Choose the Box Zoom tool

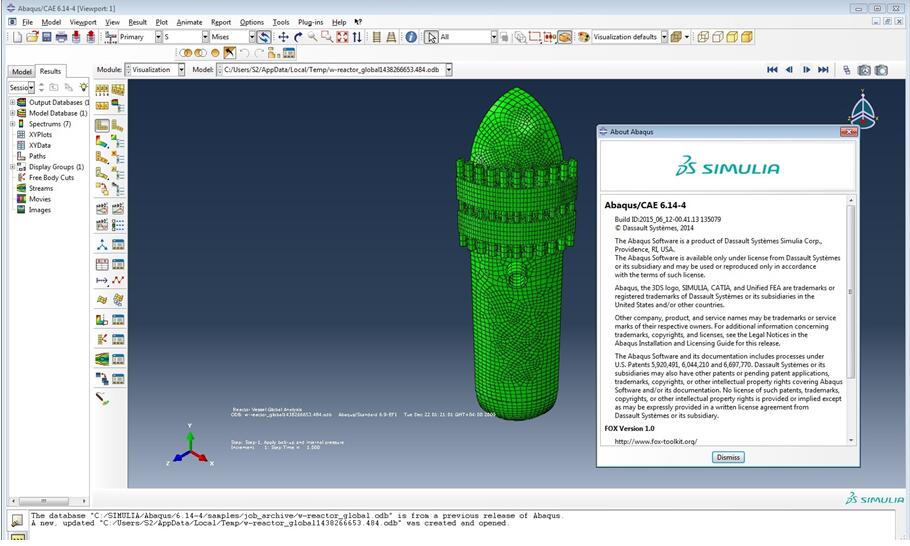tap(327, 37)
